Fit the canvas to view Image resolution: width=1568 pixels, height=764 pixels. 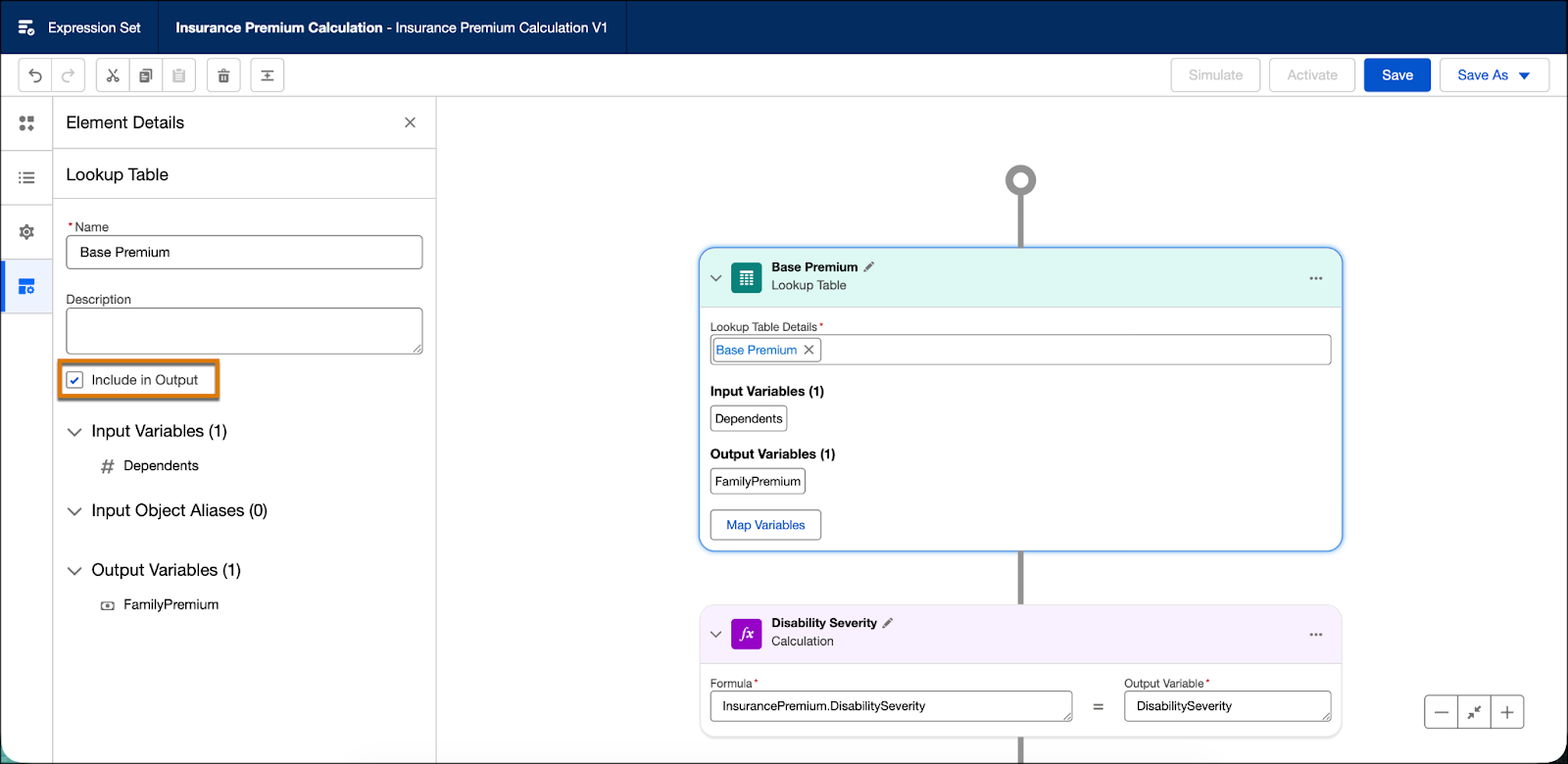pos(1474,712)
